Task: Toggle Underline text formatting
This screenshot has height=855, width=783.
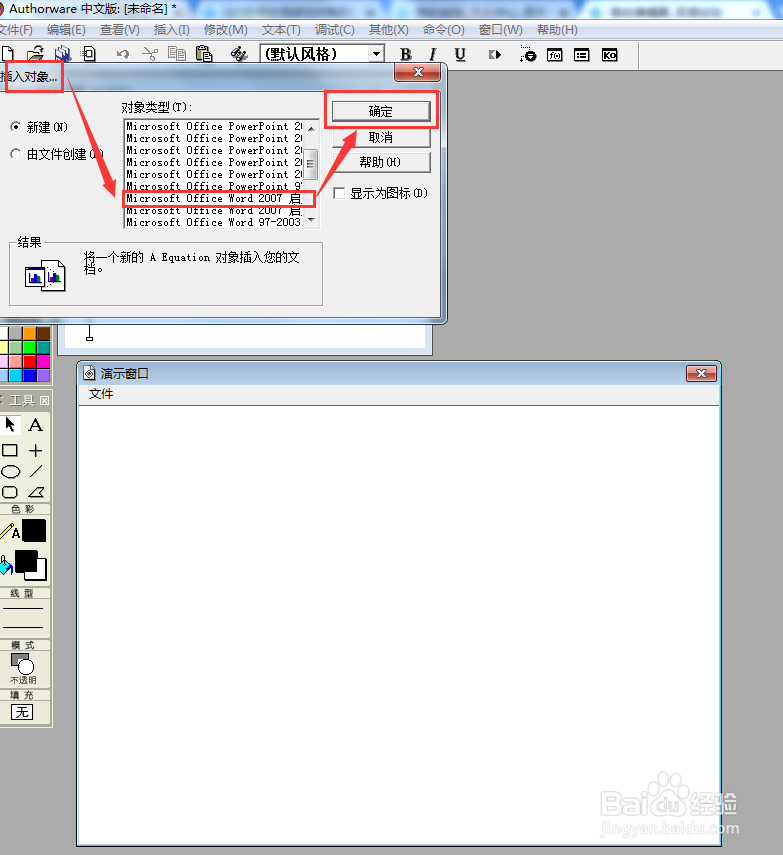Action: pyautogui.click(x=460, y=55)
